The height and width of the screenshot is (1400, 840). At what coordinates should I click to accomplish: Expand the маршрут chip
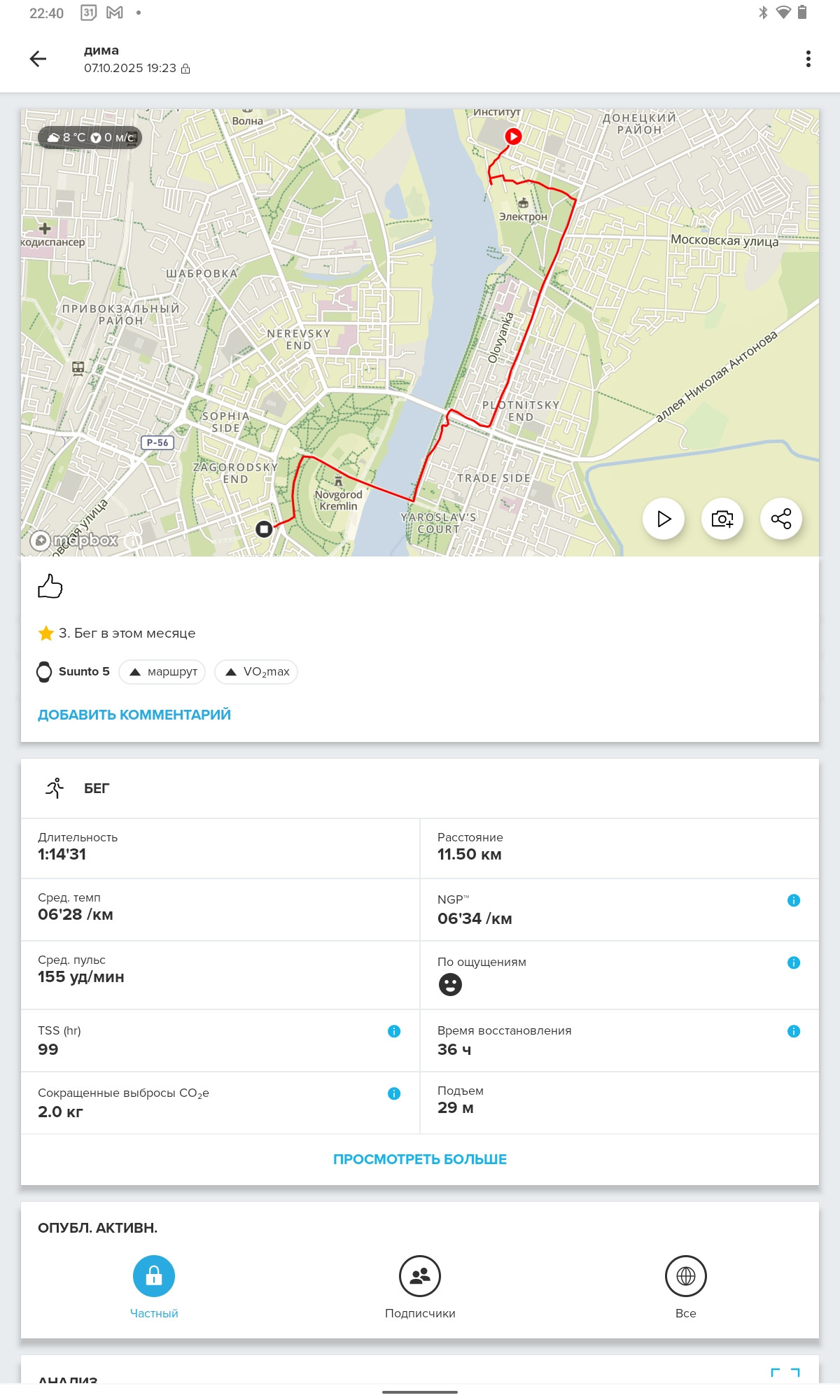(162, 672)
